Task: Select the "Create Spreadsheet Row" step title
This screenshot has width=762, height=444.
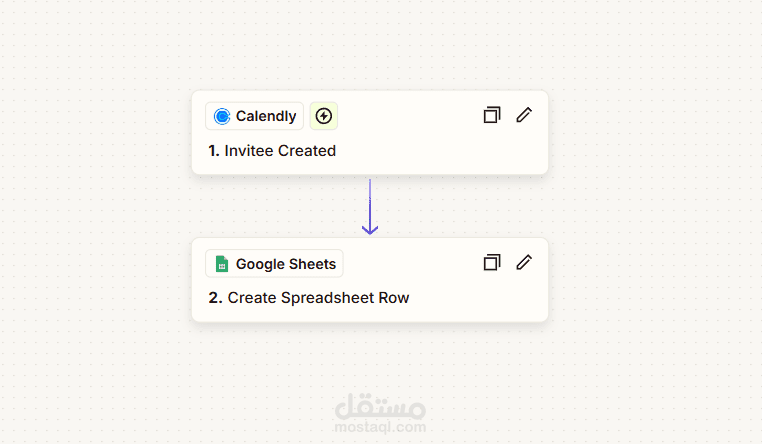Action: coord(318,298)
